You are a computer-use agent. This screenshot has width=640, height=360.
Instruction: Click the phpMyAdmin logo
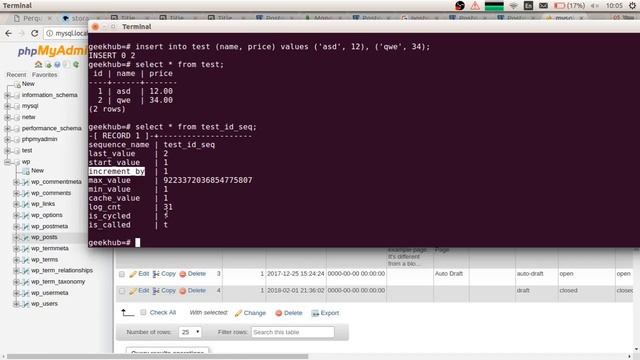point(52,51)
